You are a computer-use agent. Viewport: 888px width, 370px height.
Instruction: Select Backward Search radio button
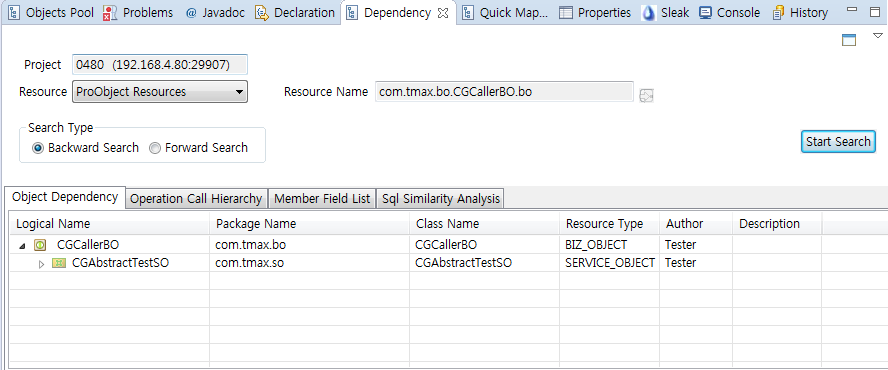tap(37, 148)
